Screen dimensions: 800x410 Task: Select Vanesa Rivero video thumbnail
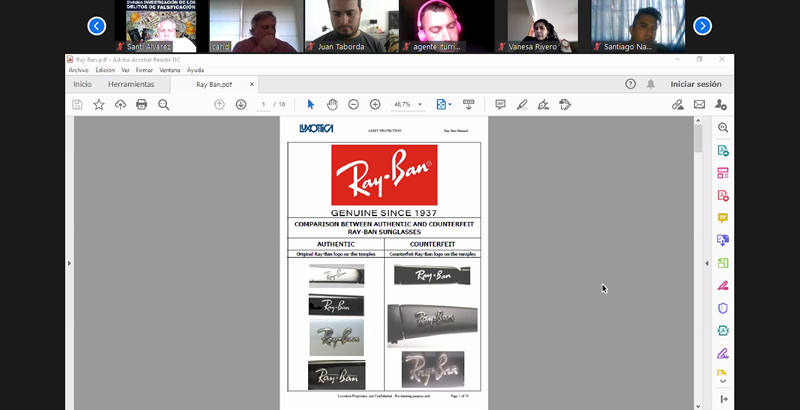coord(543,26)
